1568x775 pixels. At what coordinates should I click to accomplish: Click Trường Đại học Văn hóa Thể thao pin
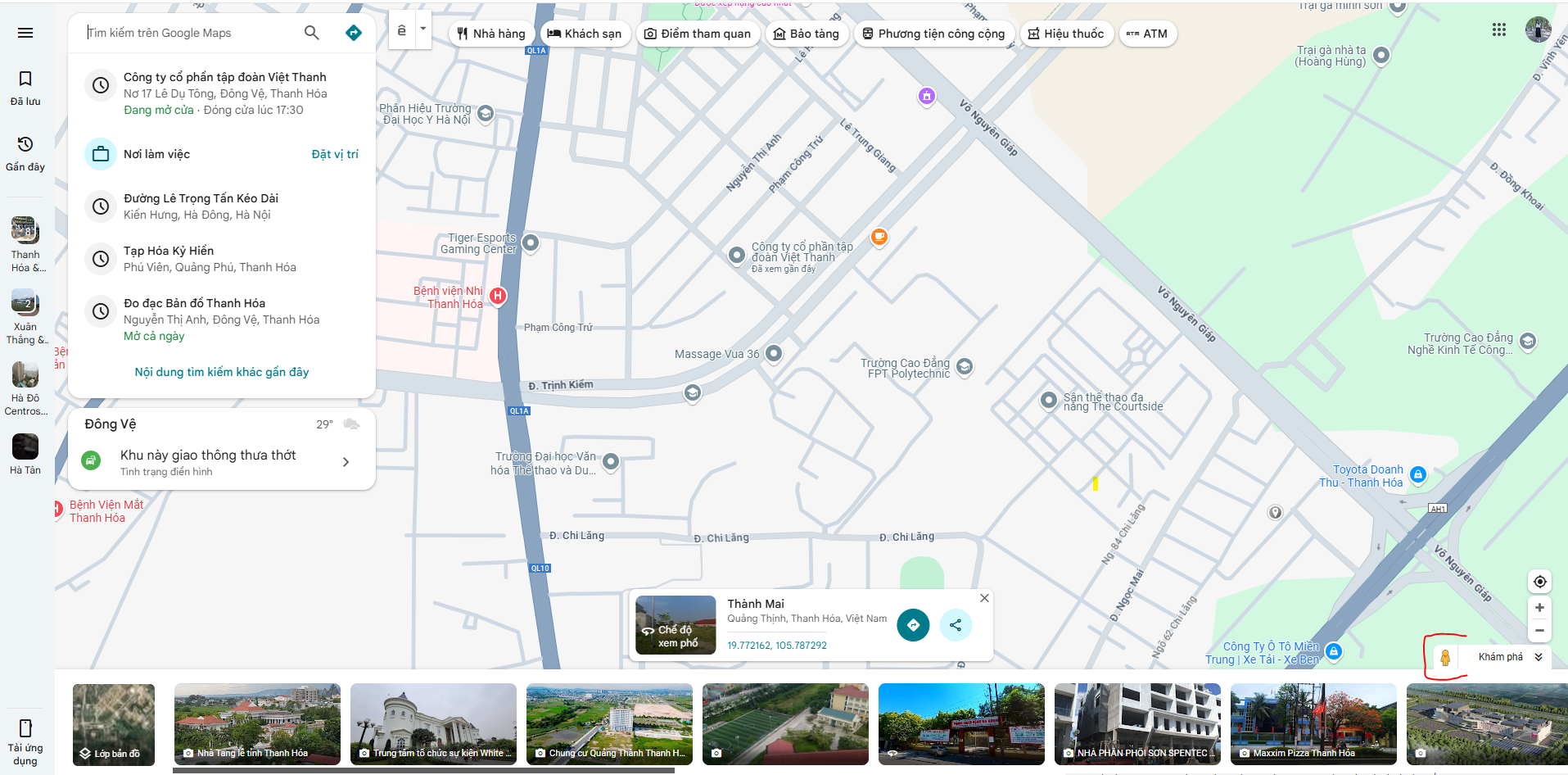pyautogui.click(x=611, y=461)
